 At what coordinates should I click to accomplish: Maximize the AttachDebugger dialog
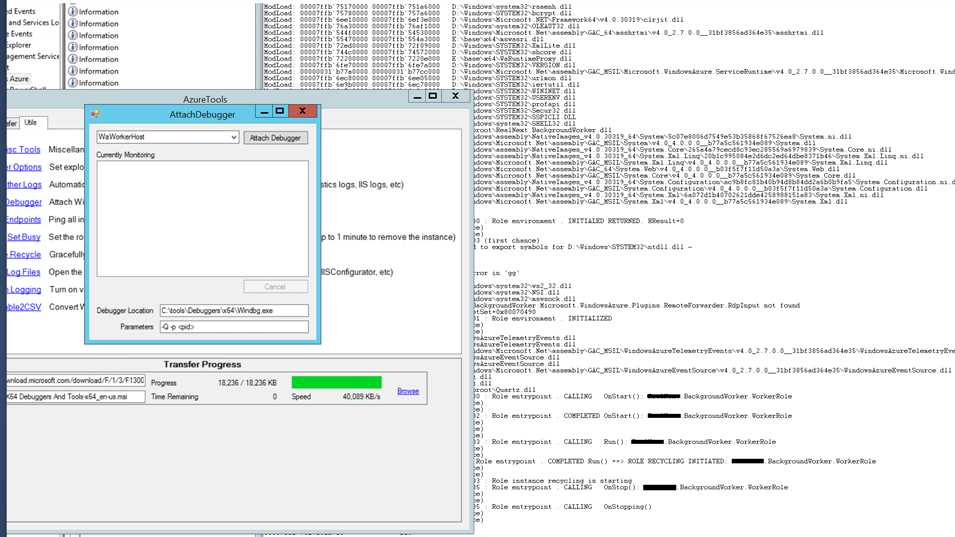click(x=280, y=111)
